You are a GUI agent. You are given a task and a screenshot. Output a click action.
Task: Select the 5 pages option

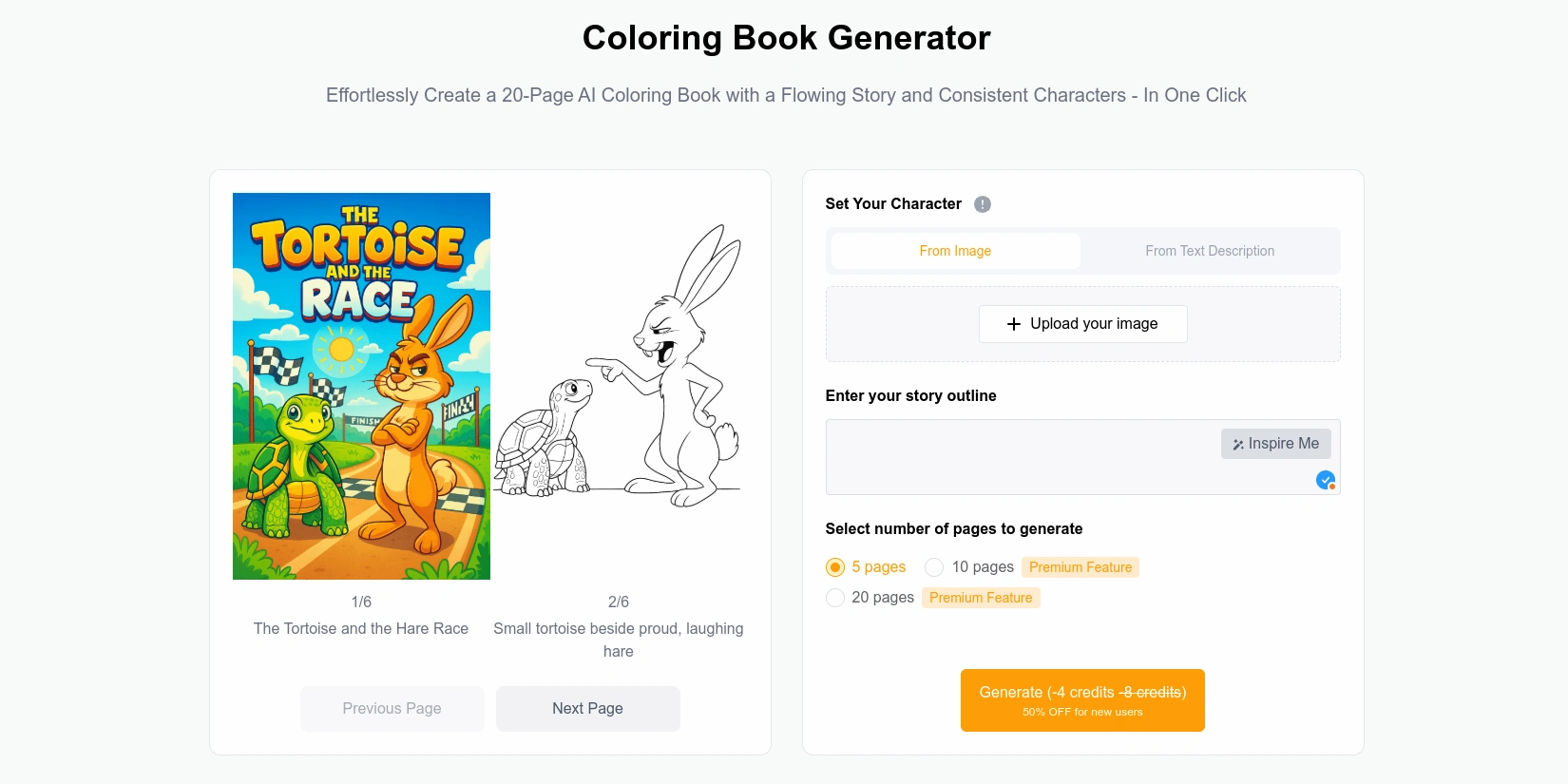click(x=834, y=566)
